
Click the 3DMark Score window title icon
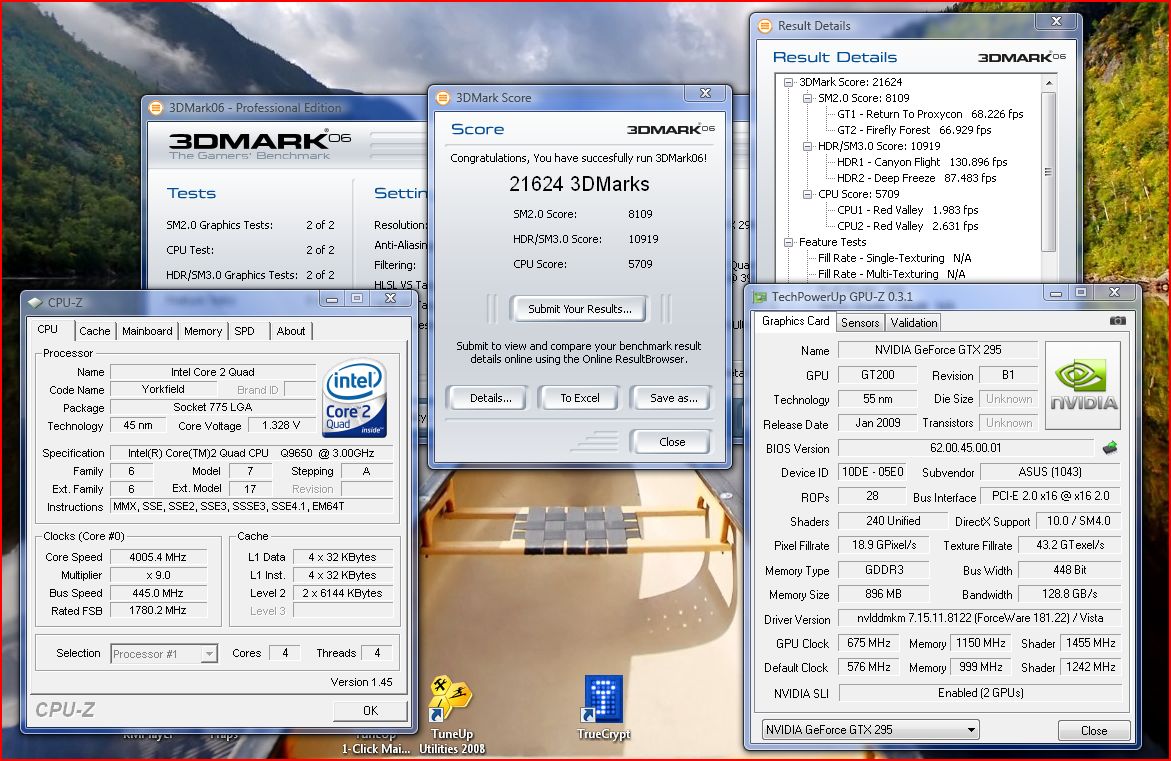[443, 98]
